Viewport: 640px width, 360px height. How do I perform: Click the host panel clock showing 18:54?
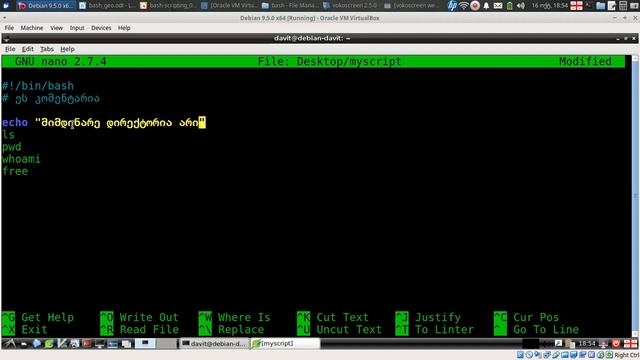coord(549,6)
